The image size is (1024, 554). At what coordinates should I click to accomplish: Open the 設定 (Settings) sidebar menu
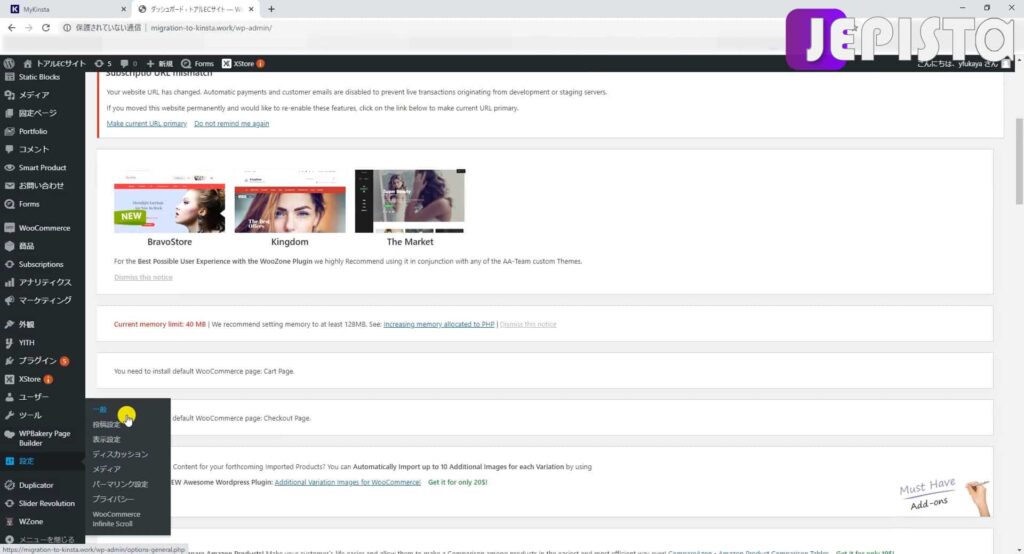click(42, 461)
